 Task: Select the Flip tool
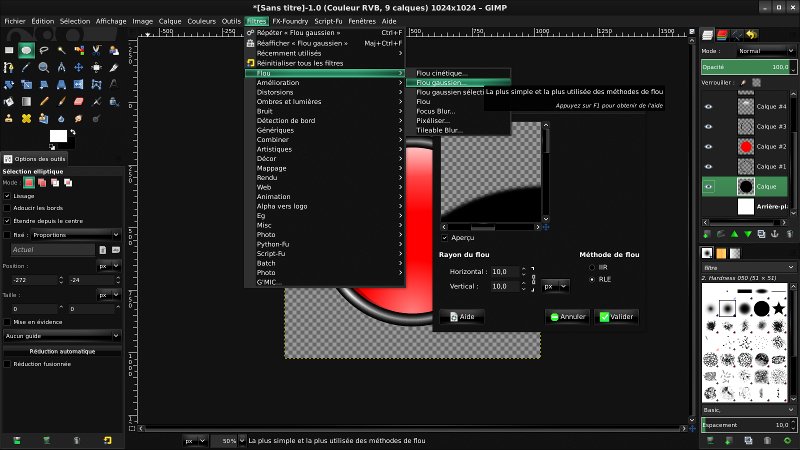click(x=79, y=85)
